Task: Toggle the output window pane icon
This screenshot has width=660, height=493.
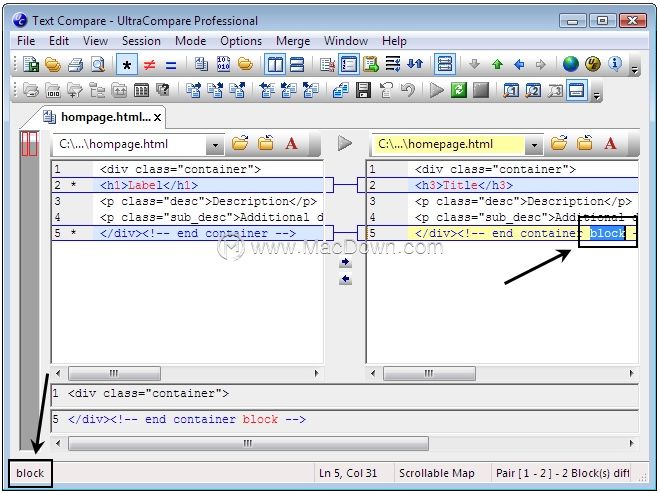Action: (x=576, y=90)
